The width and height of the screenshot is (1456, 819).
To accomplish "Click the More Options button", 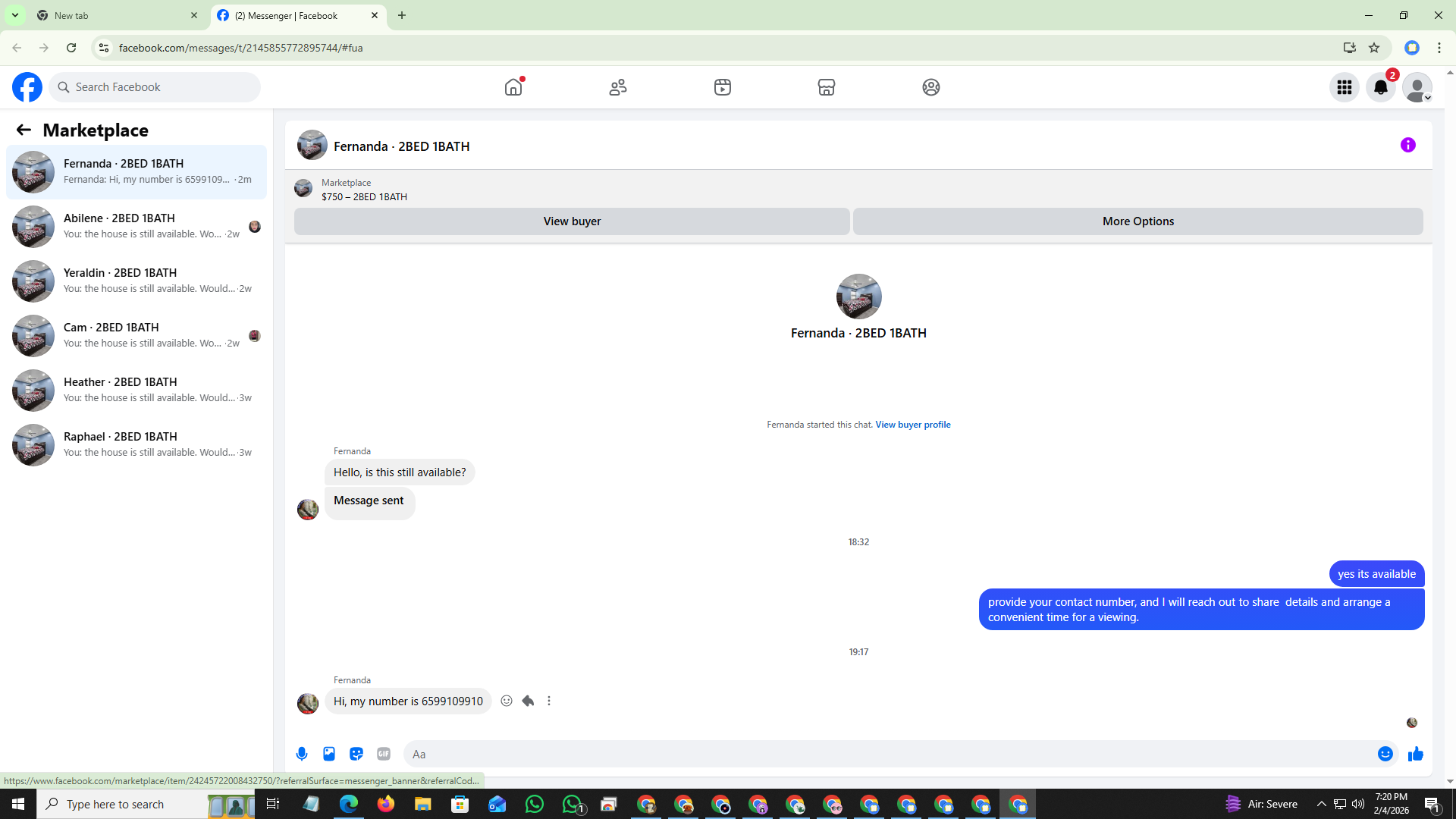I will 1137,221.
